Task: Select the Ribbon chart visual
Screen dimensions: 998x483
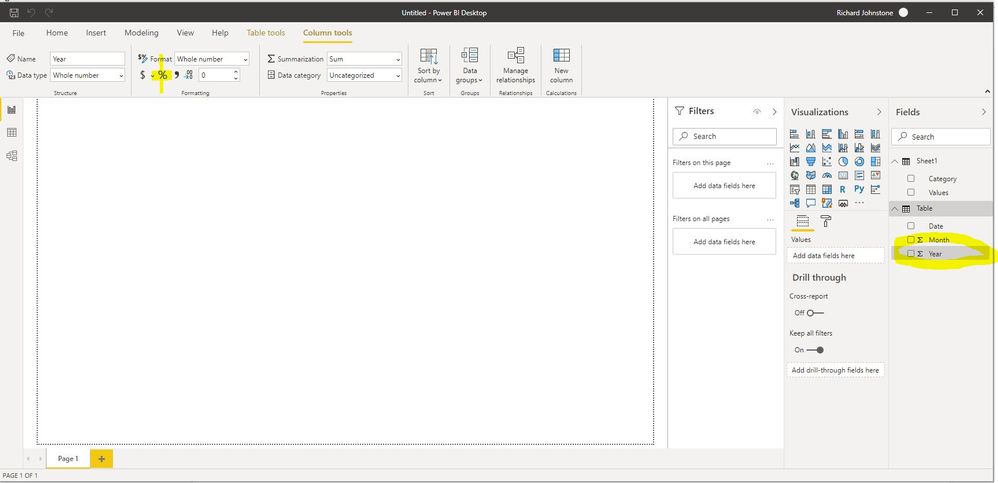Action: (876, 148)
